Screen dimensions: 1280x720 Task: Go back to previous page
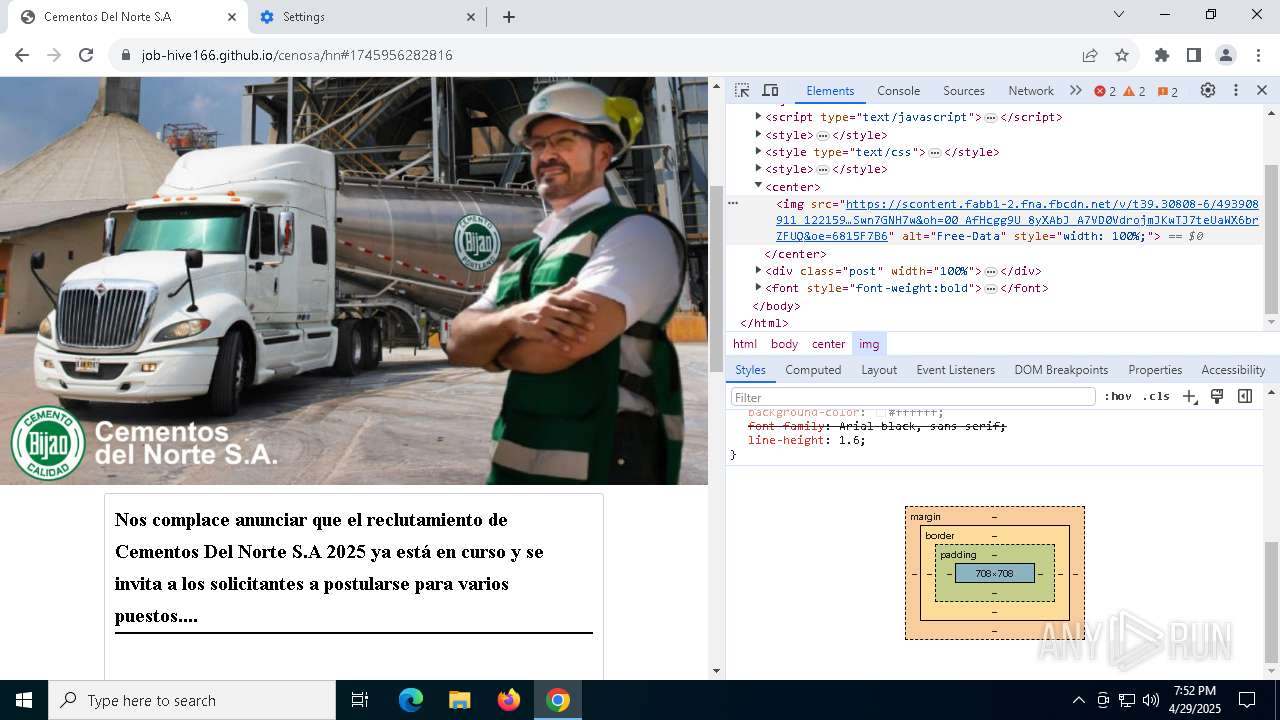click(22, 55)
